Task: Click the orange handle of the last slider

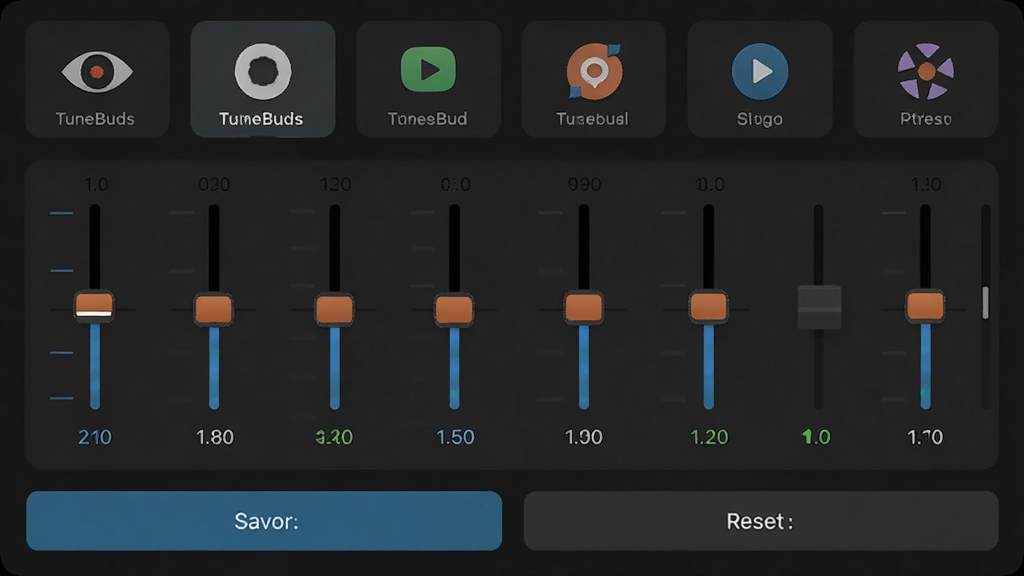Action: 925,306
